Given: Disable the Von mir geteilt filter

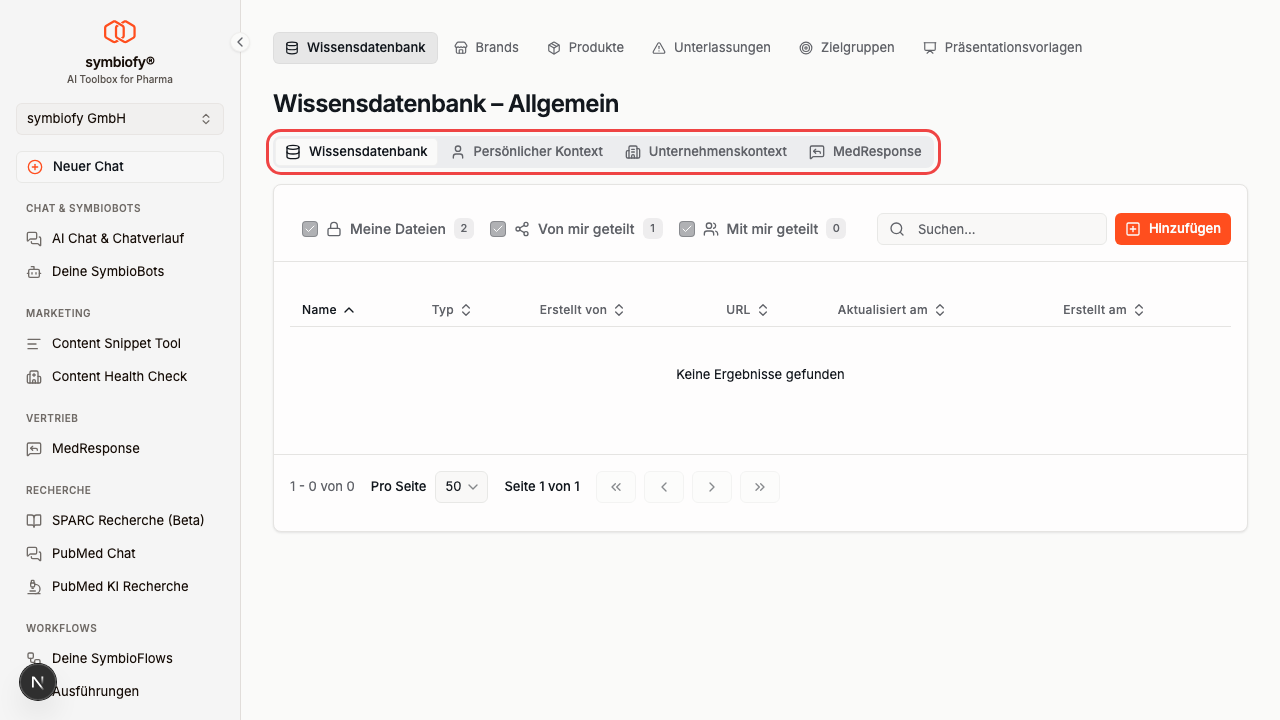Looking at the screenshot, I should point(498,229).
